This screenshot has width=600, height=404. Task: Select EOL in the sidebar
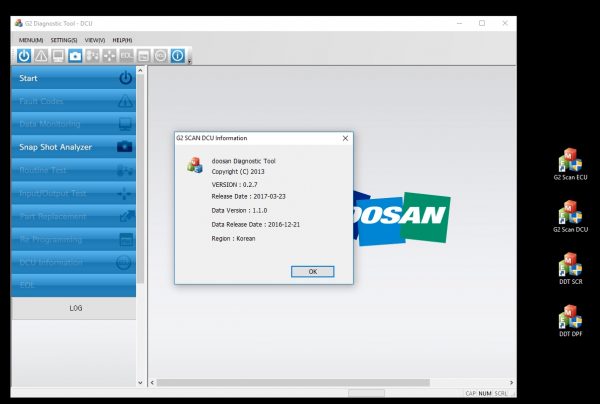(73, 285)
